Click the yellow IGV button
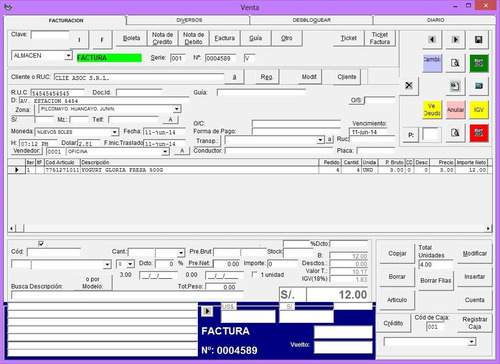 (479, 109)
